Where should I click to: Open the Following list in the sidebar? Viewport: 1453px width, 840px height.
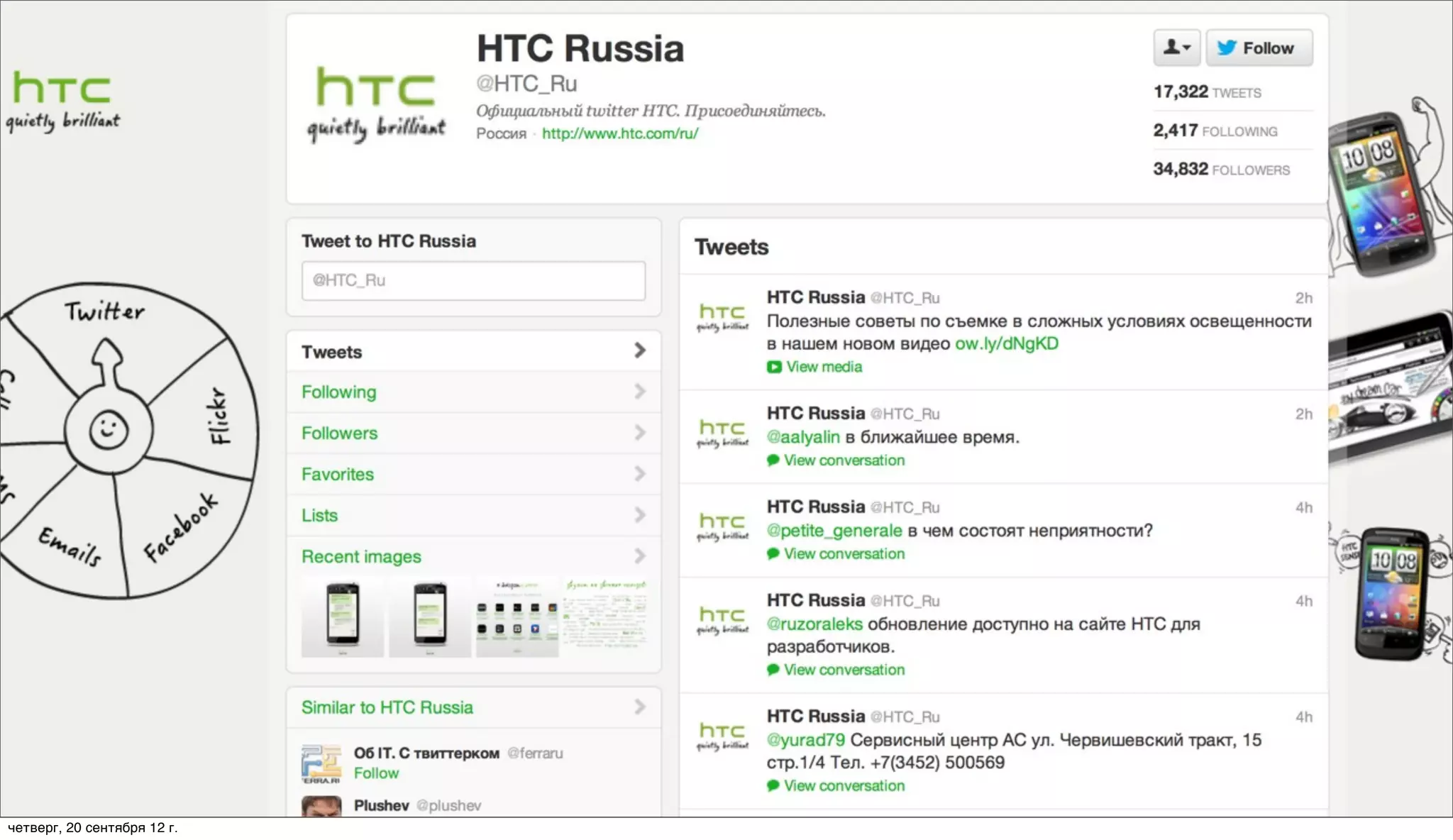pos(473,392)
